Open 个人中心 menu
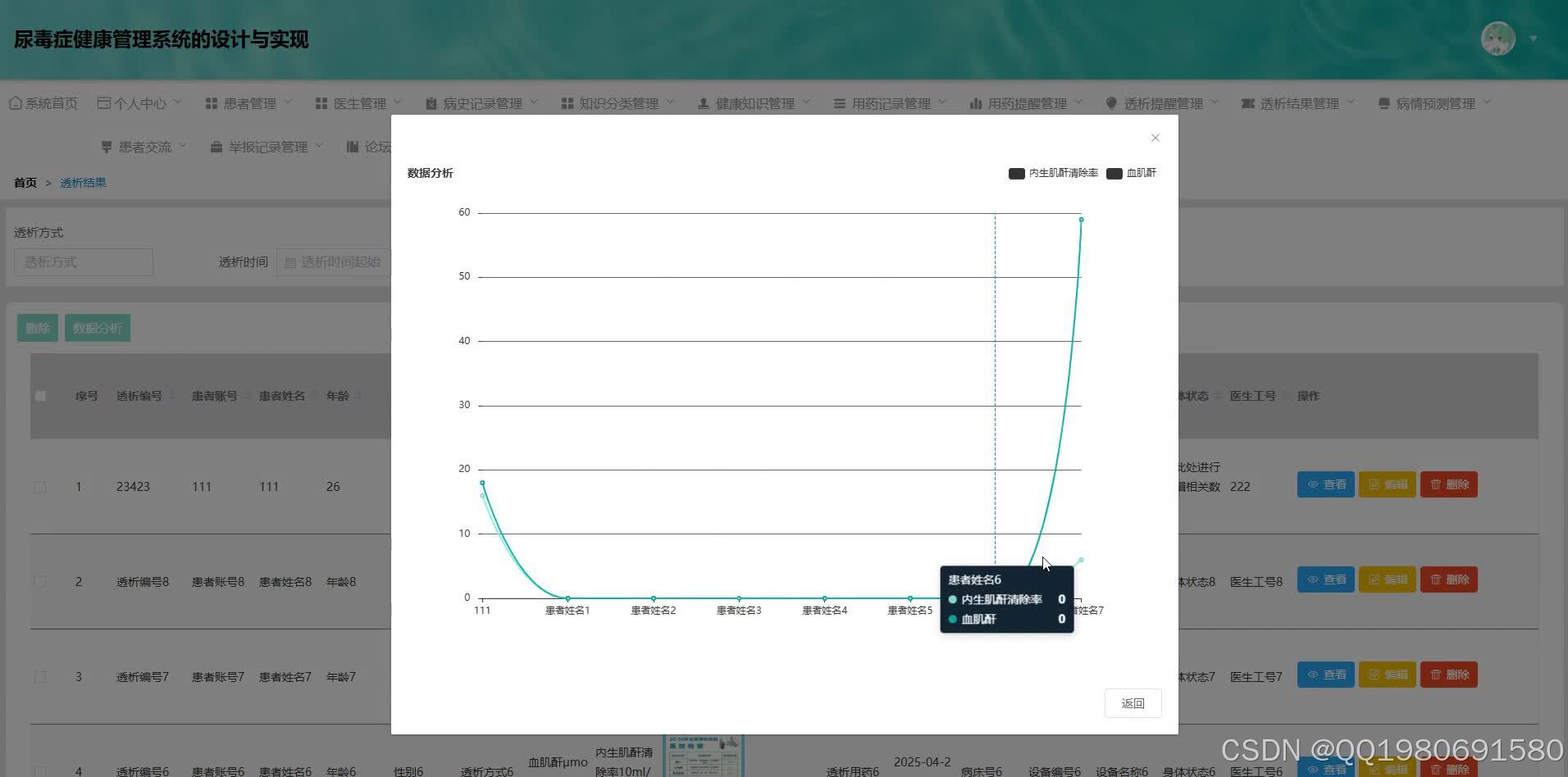The width and height of the screenshot is (1568, 777). click(139, 103)
